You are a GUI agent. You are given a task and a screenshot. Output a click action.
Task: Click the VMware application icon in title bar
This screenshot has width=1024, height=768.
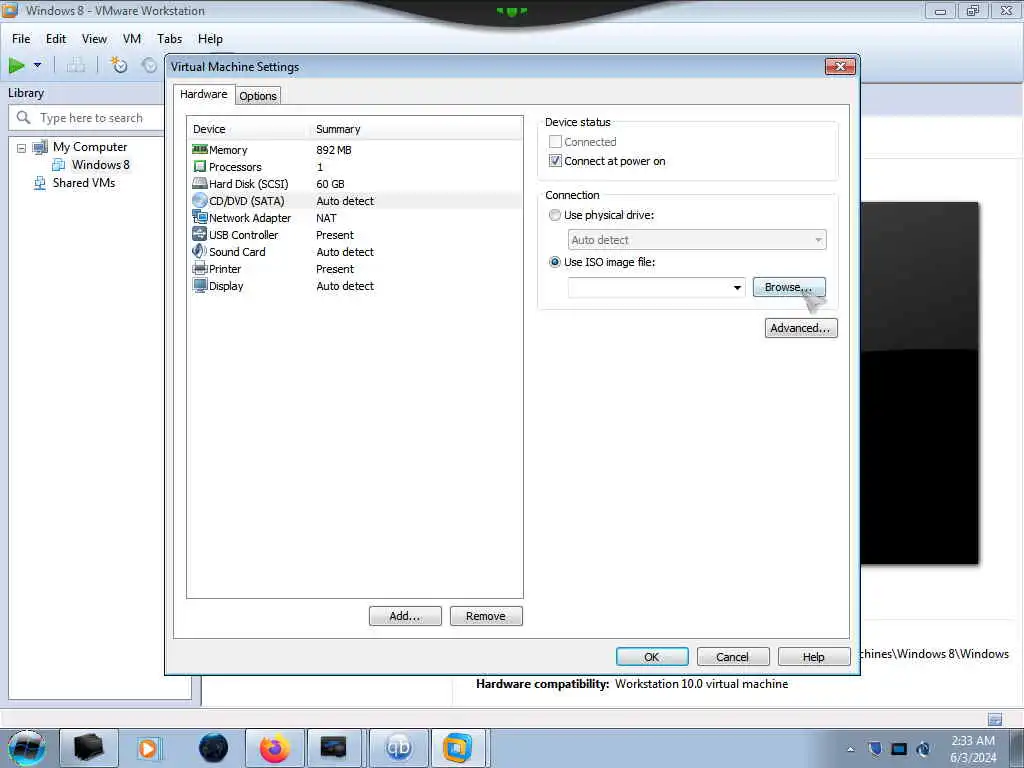coord(9,10)
